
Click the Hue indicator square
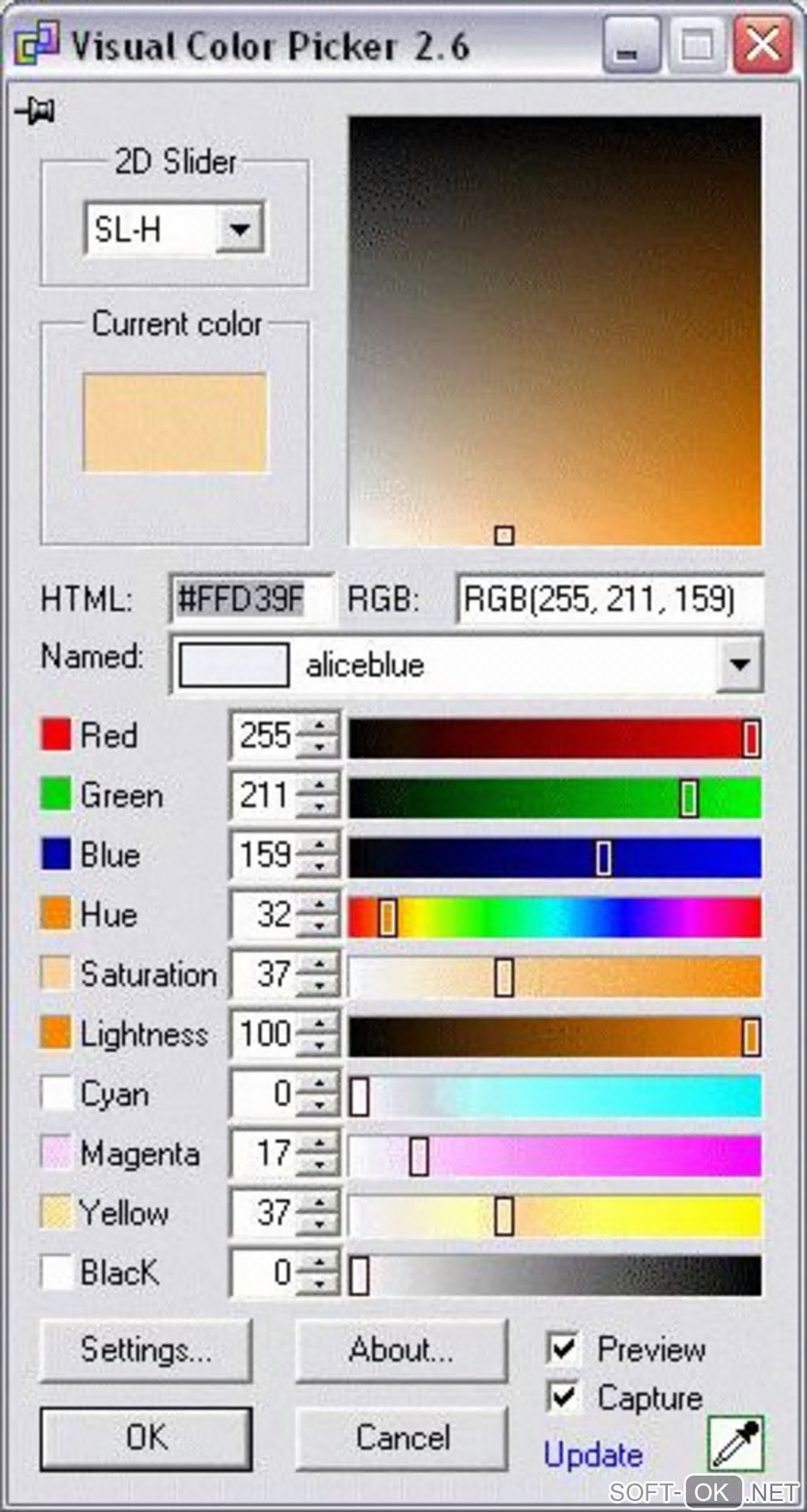pos(55,914)
